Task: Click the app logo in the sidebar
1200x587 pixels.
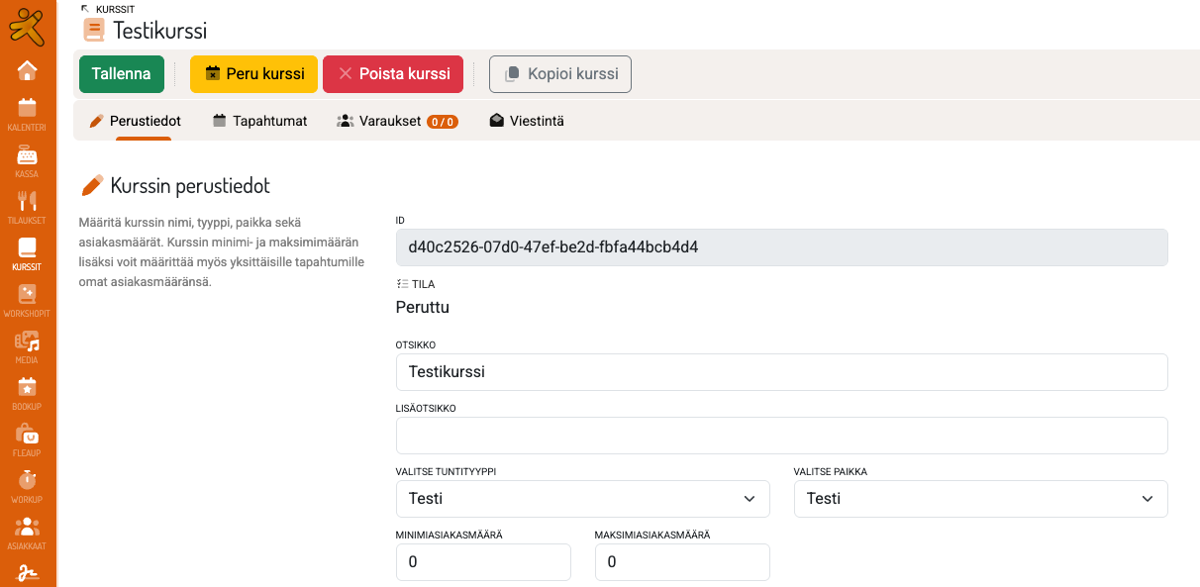Action: (x=27, y=26)
